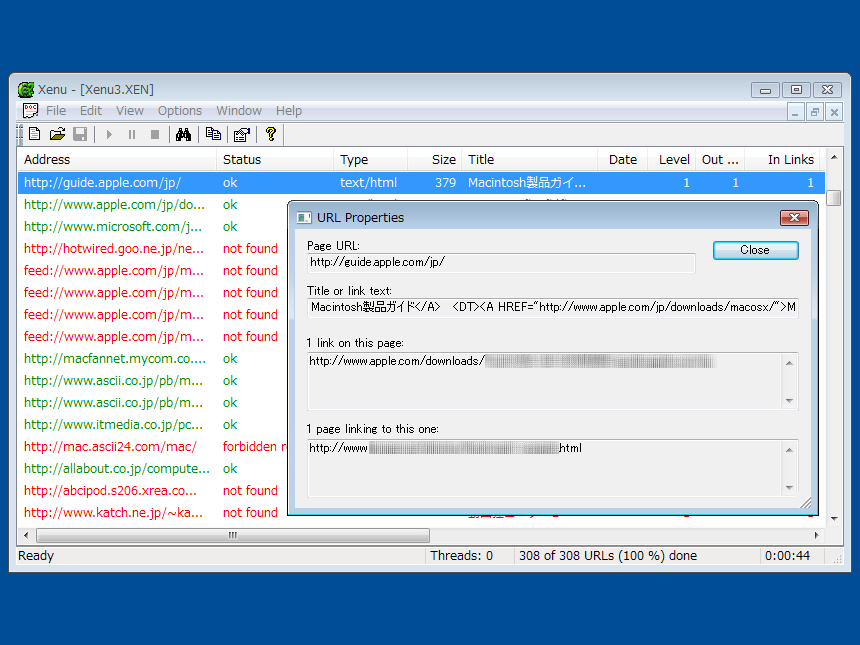Click the Xenu application icon in title bar
Screen dimensions: 860x645
[26, 89]
